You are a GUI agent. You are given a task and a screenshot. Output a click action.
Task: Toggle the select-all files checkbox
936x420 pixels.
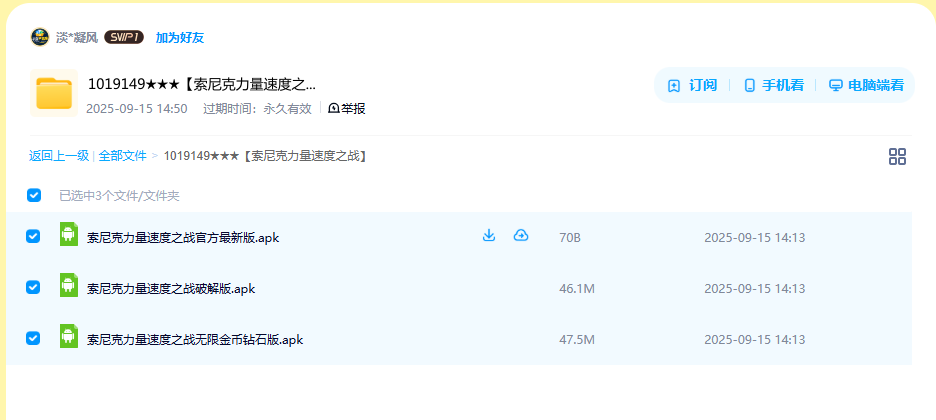pyautogui.click(x=33, y=195)
